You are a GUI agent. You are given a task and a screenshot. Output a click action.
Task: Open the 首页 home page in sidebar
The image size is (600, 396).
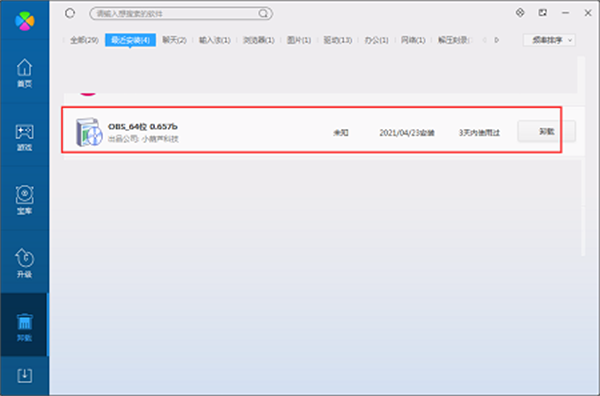pos(24,73)
